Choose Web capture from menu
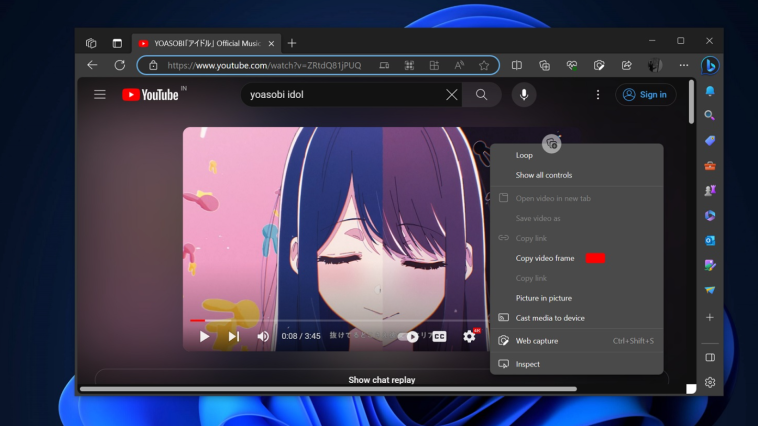The height and width of the screenshot is (426, 758). pyautogui.click(x=577, y=341)
